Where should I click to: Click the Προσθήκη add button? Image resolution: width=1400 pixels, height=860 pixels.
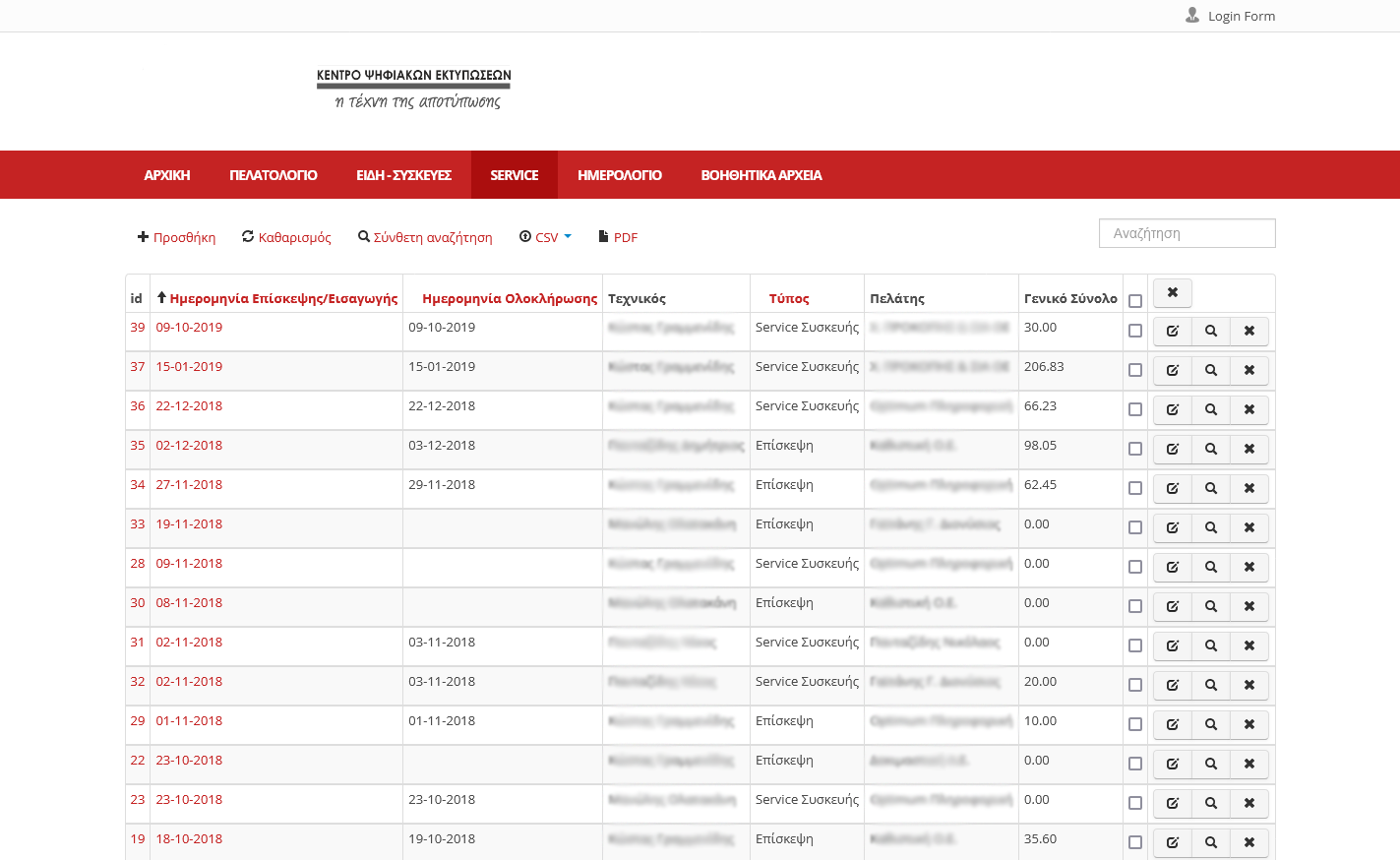click(x=177, y=237)
